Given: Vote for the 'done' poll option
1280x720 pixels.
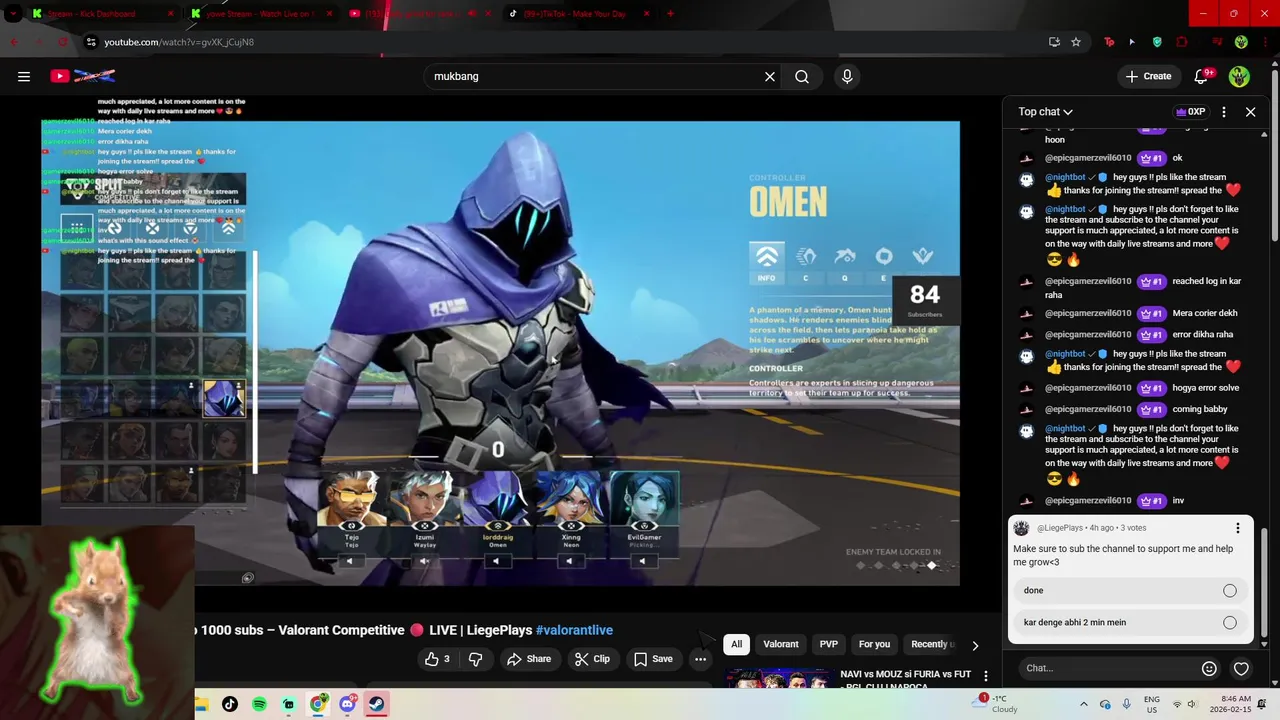Looking at the screenshot, I should 1130,590.
